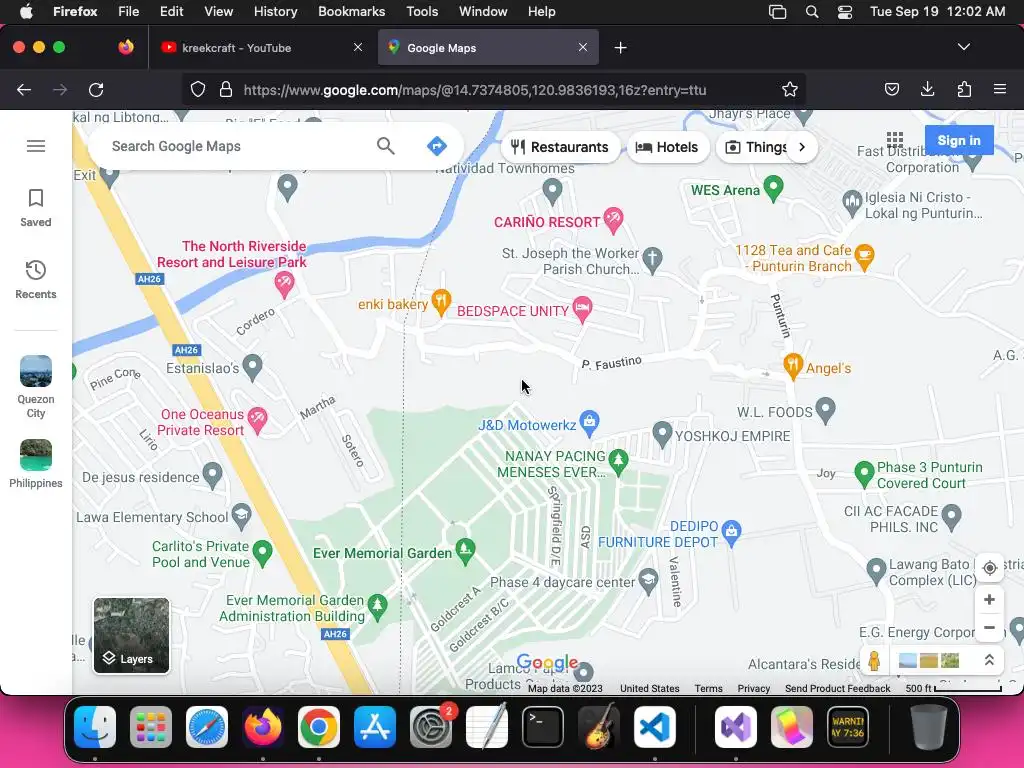Bookmark this page with the star
This screenshot has height=768, width=1024.
coord(790,89)
